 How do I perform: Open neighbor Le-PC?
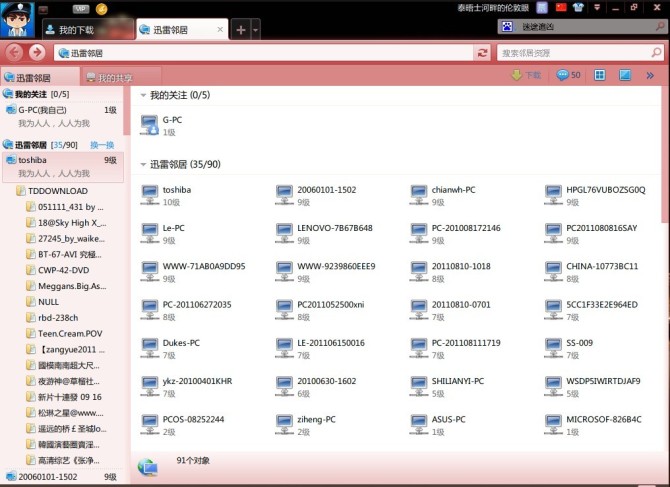[x=163, y=234]
